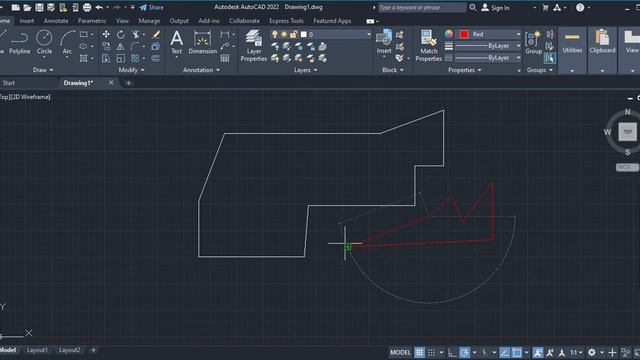
Task: Expand the Properties panel dropdown
Action: [464, 70]
